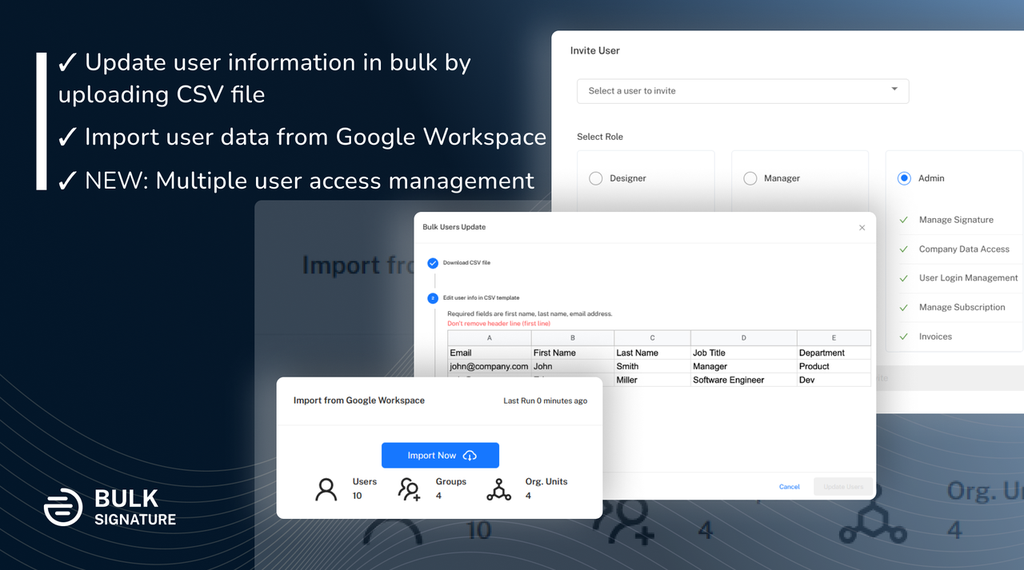The width and height of the screenshot is (1024, 570).
Task: Close the Bulk Users Update dialog
Action: coord(862,228)
